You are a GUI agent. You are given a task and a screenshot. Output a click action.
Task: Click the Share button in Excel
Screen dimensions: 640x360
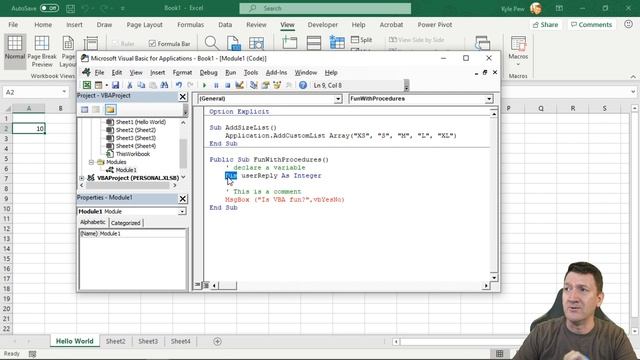pyautogui.click(x=545, y=24)
